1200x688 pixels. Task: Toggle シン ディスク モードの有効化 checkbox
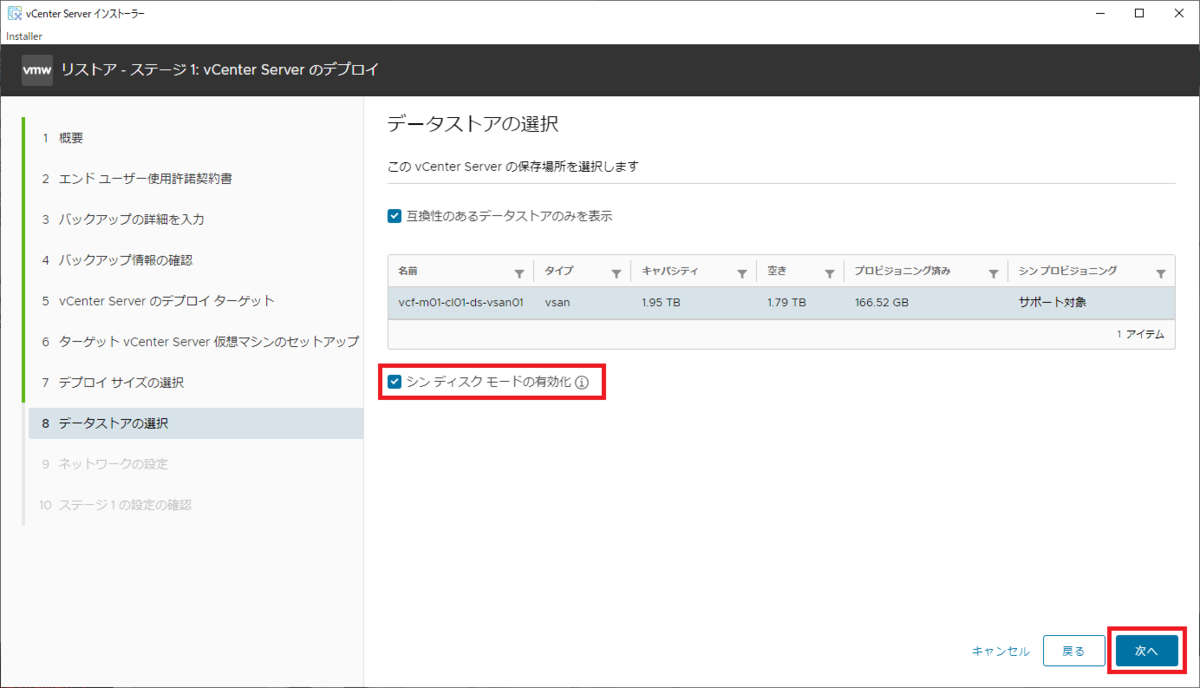pyautogui.click(x=394, y=382)
